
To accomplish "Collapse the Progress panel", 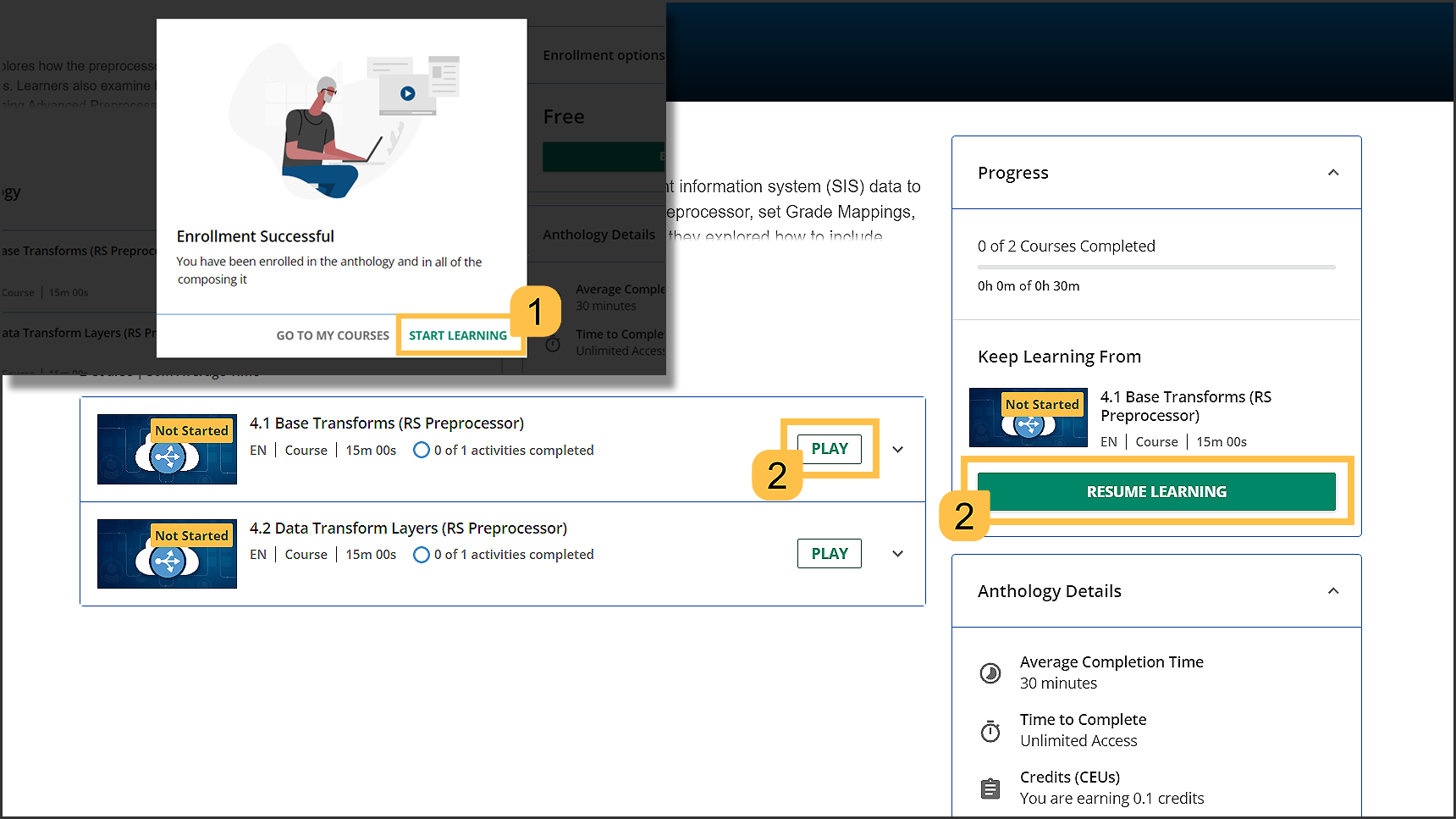I will 1333,173.
